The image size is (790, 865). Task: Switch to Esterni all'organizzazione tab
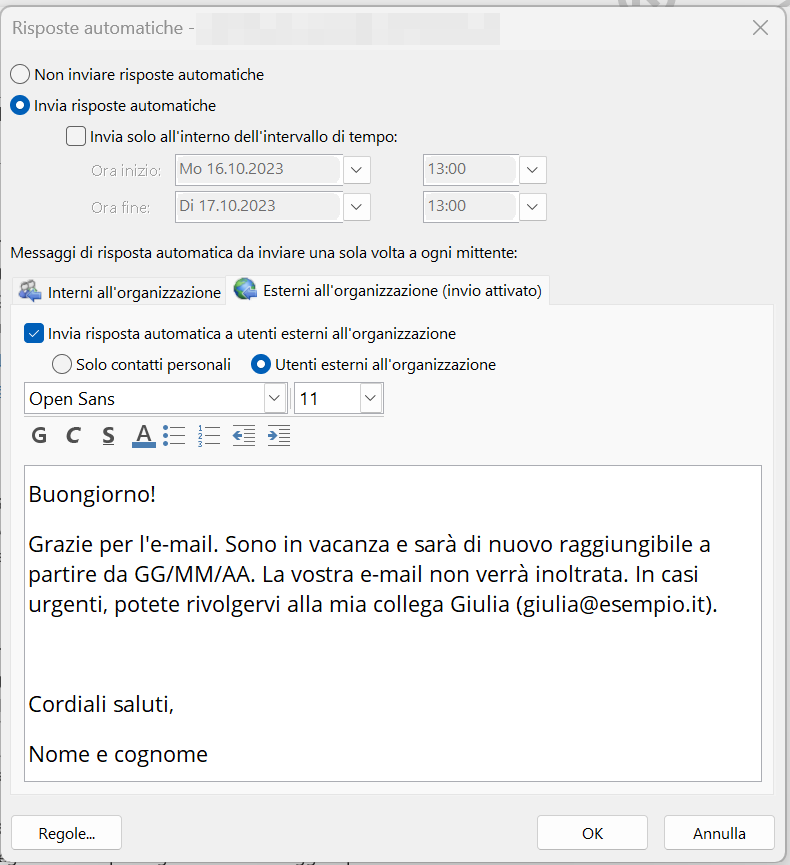point(388,290)
